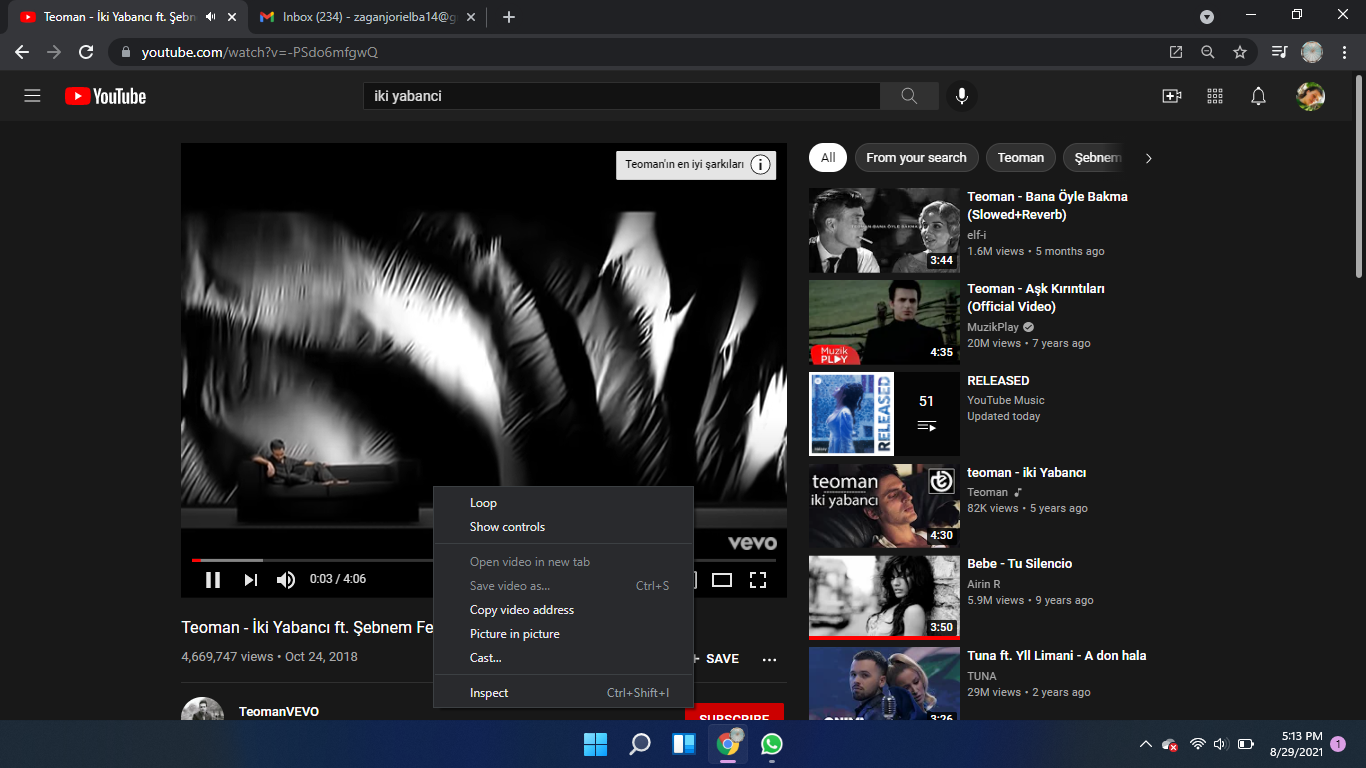Open Windows taskbar search
1366x768 pixels.
640,744
